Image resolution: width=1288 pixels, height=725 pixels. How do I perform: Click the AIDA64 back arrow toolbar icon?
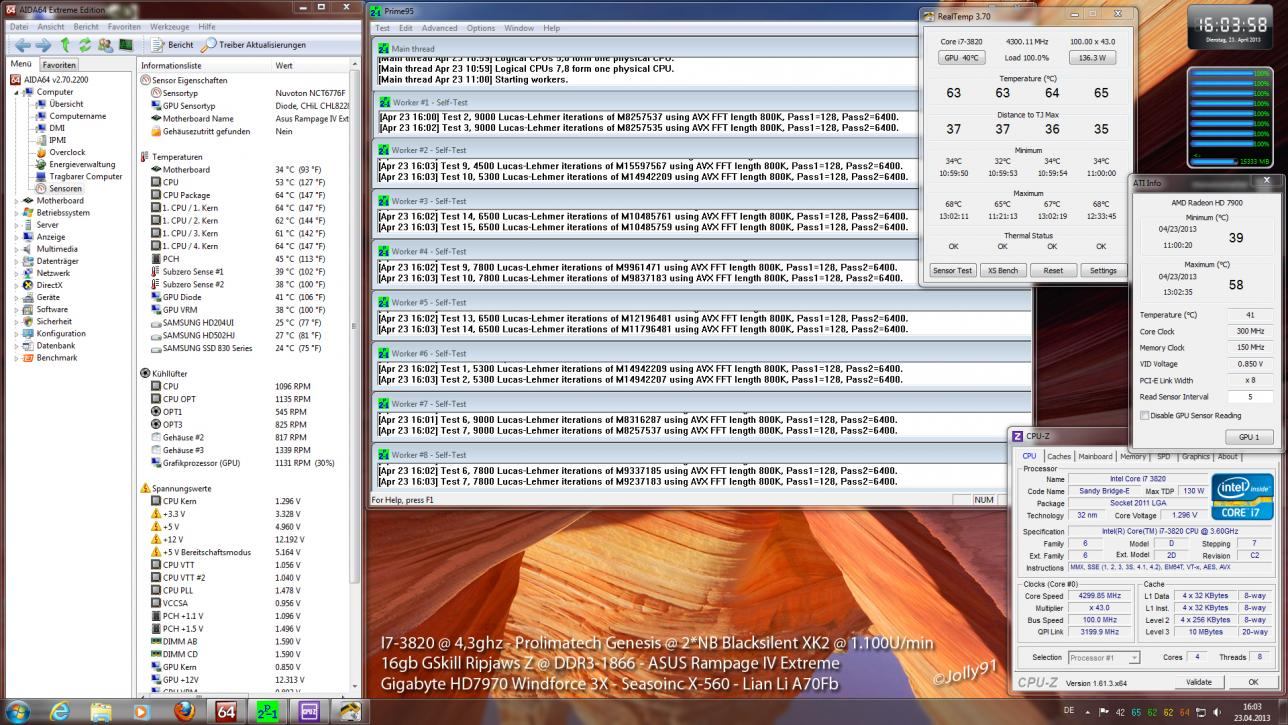pos(21,45)
